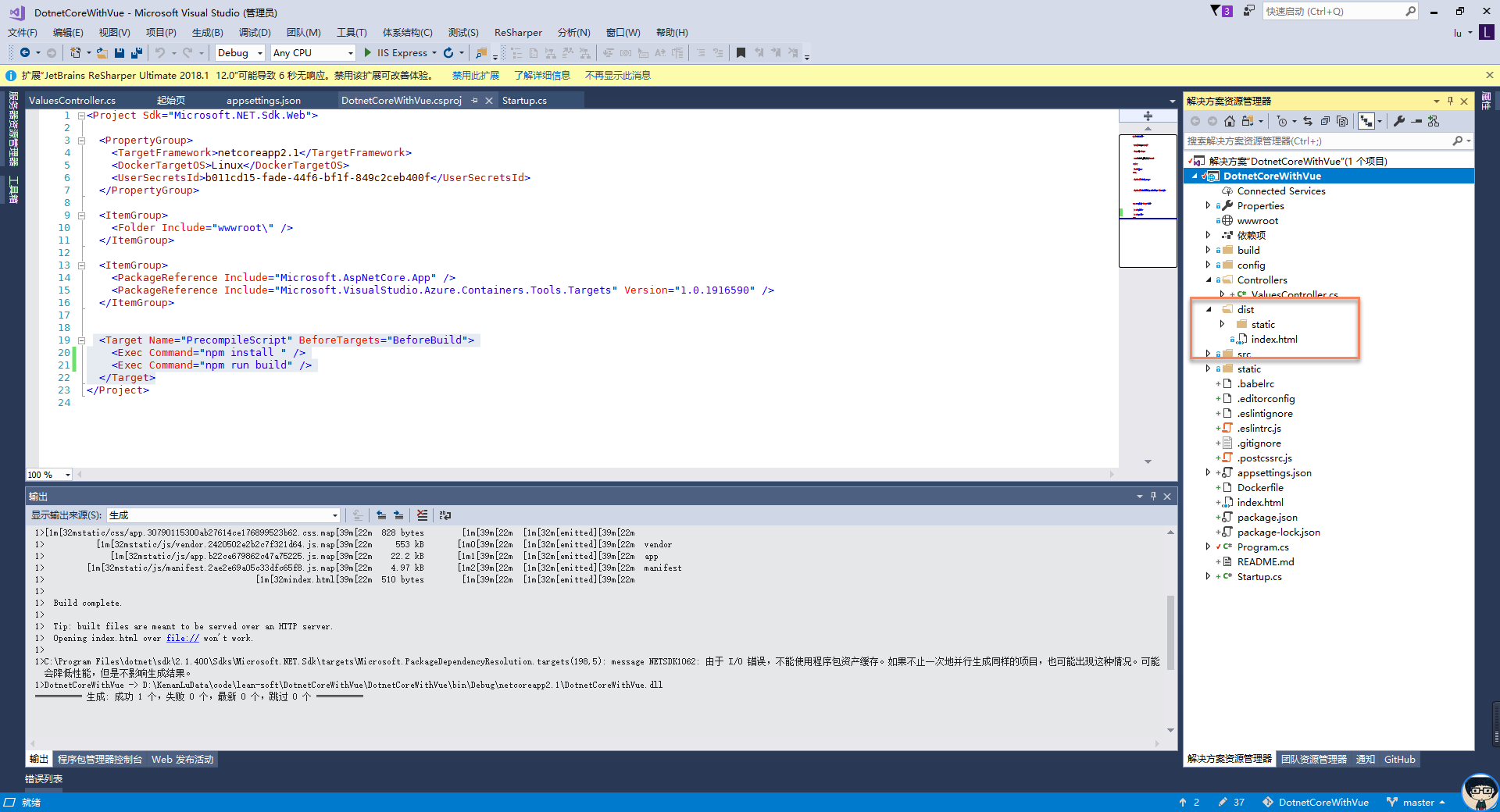Viewport: 1500px width, 812px height.
Task: Clear all output with the red X icon
Action: (422, 515)
